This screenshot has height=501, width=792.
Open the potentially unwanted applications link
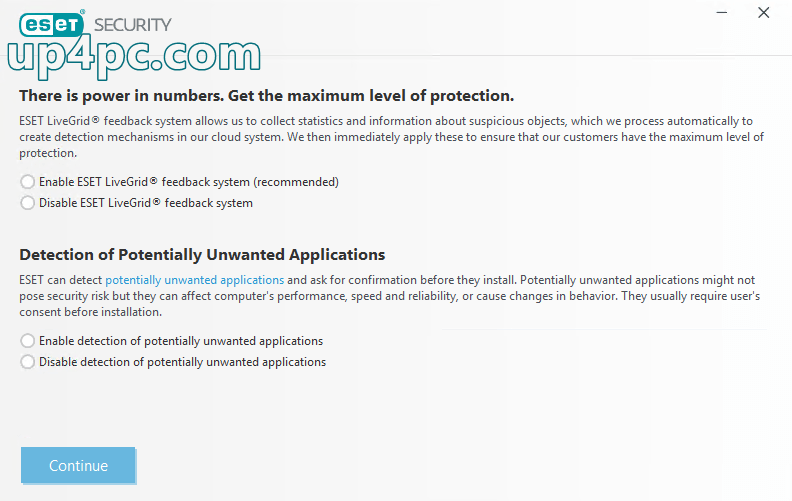point(194,280)
